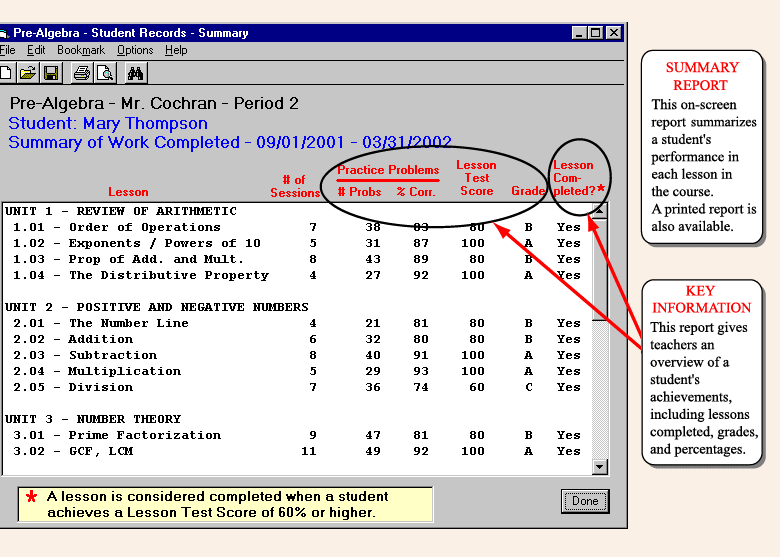The width and height of the screenshot is (780, 557).
Task: Click the binoculars Find icon
Action: 136,72
